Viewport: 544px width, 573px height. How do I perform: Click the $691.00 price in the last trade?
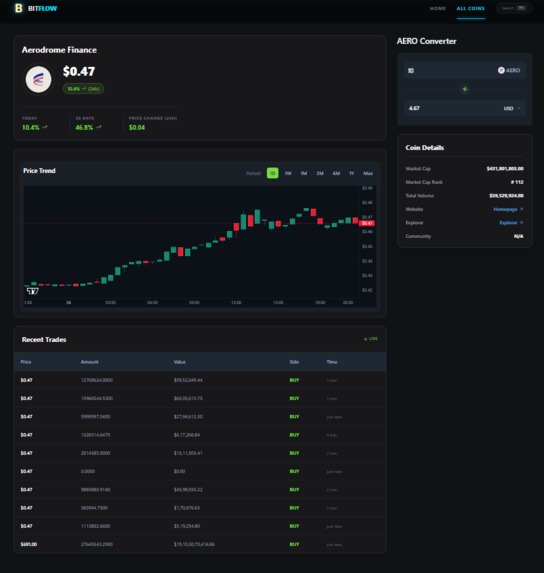pyautogui.click(x=29, y=544)
